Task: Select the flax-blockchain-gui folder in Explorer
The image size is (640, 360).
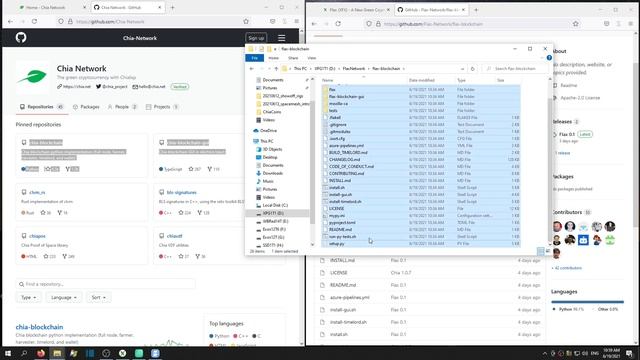Action: pyautogui.click(x=421, y=97)
